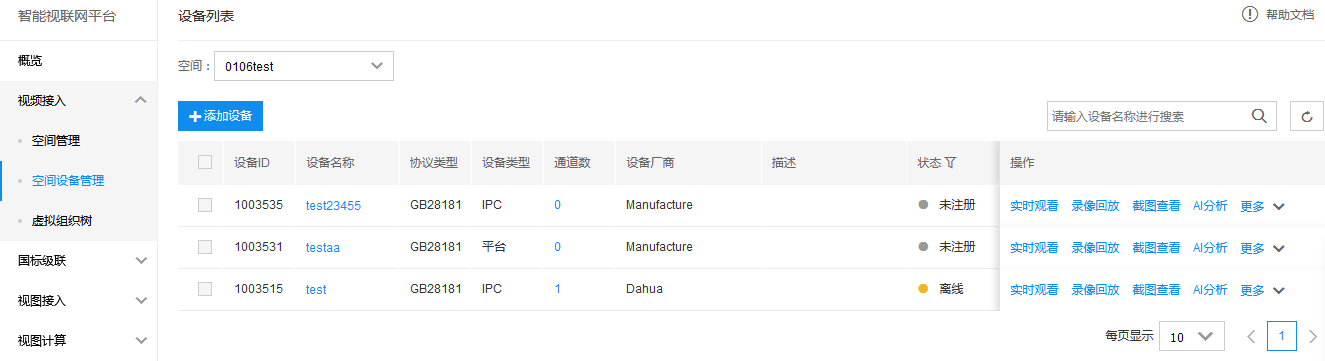1325x361 pixels.
Task: Expand 更多 chevron for test23455 row
Action: pos(1279,206)
